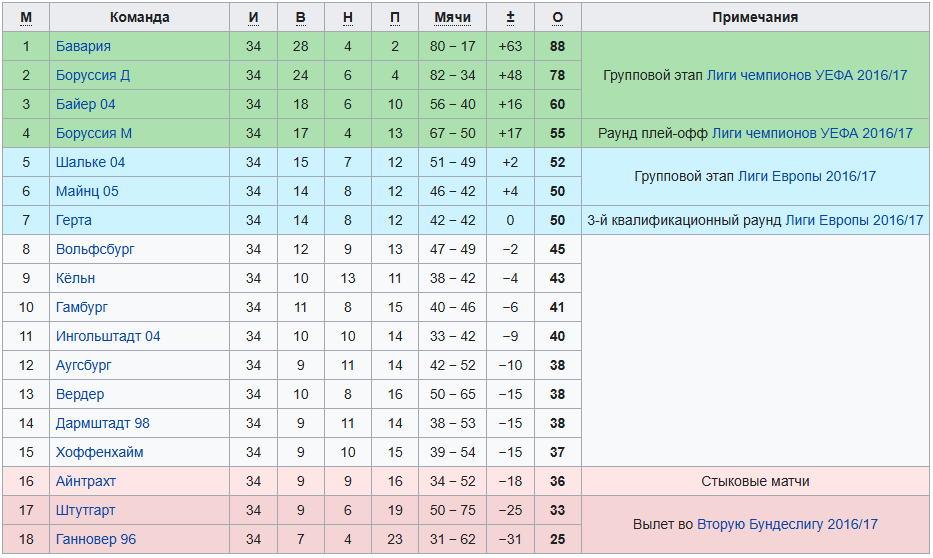The image size is (933, 558).
Task: Open the Кёльн team page
Action: click(x=76, y=278)
